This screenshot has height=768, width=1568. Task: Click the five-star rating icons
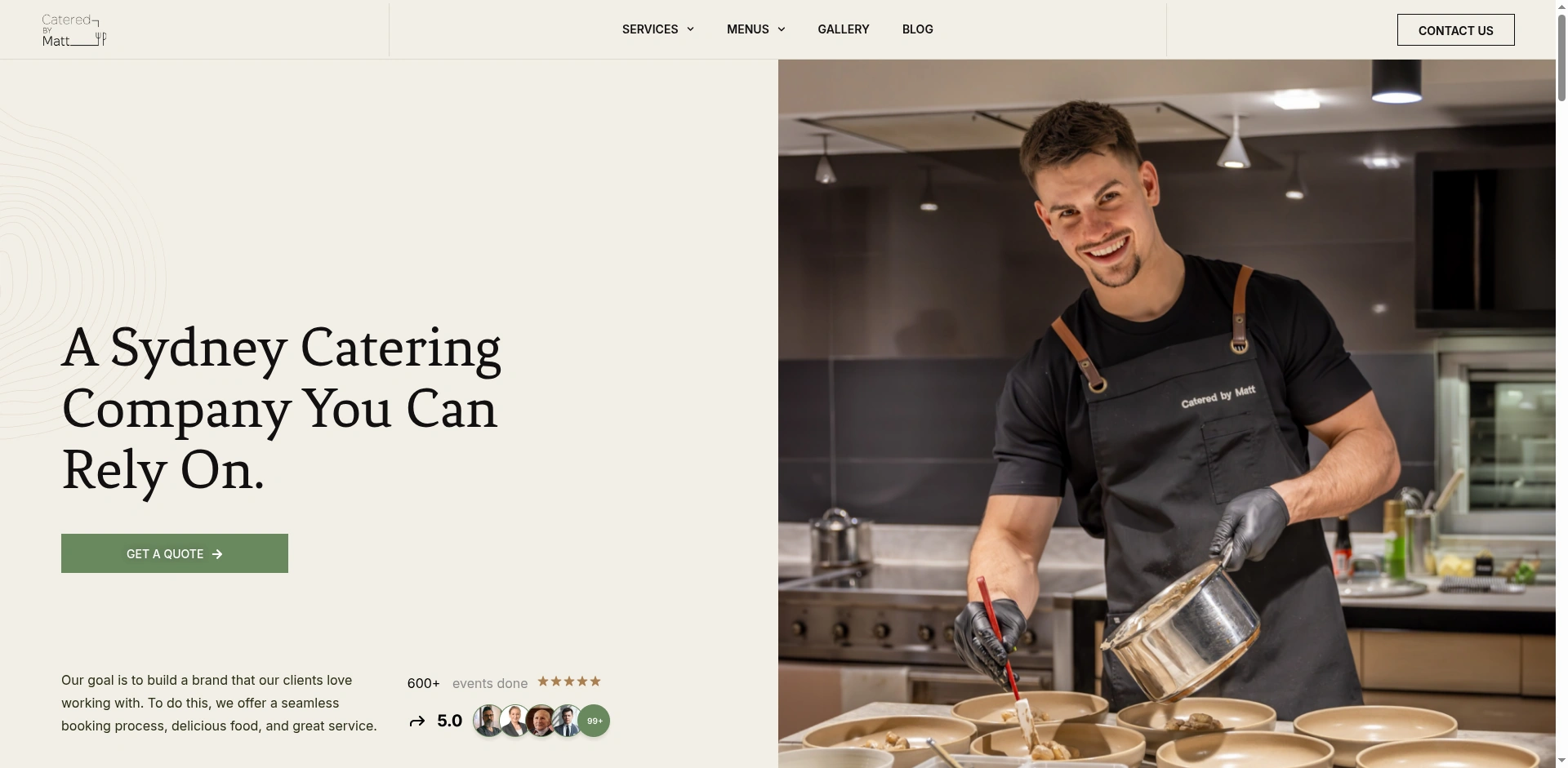569,681
